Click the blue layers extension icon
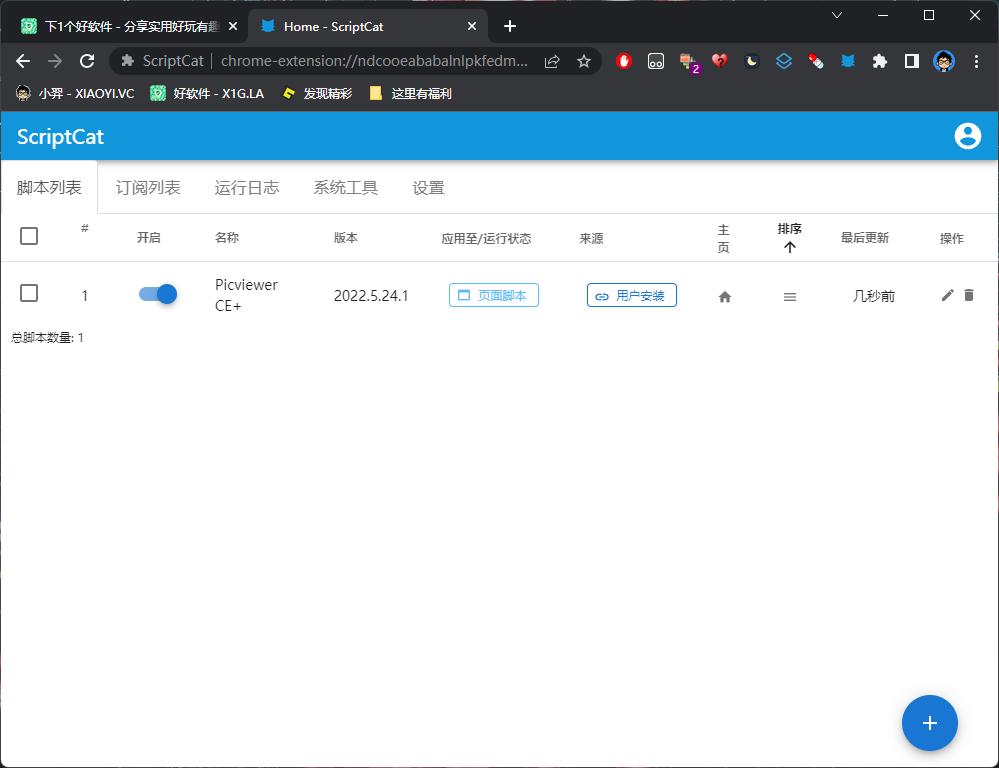The image size is (999, 768). [784, 61]
